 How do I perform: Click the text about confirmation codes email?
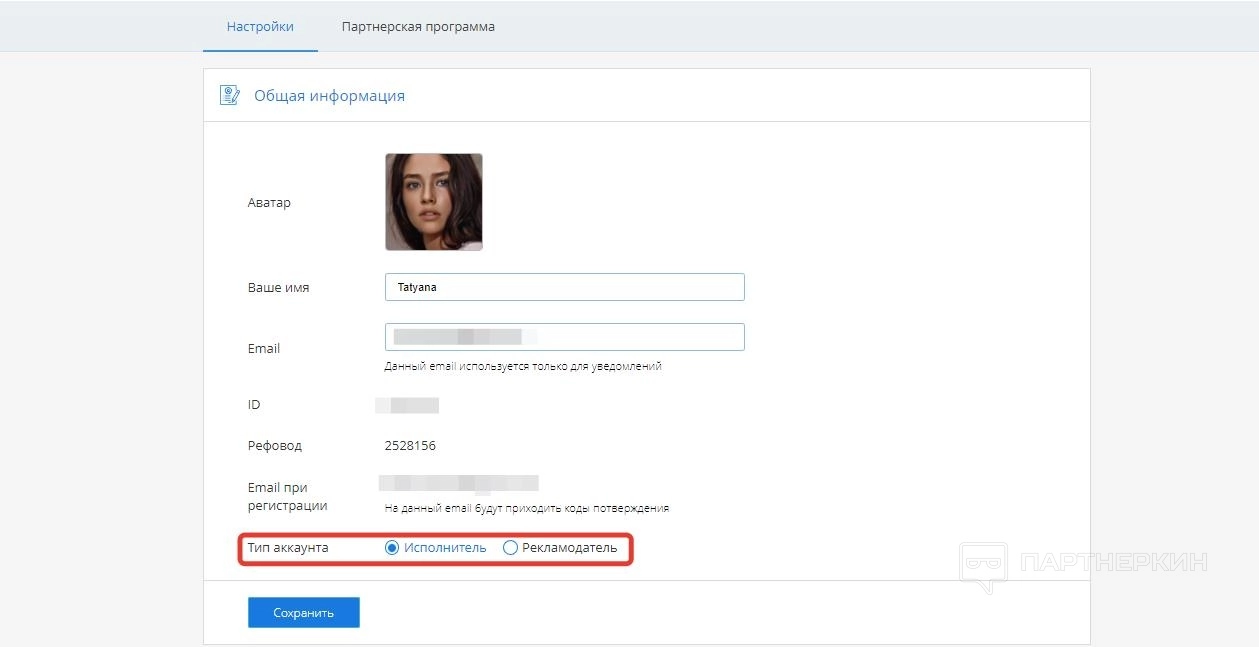pyautogui.click(x=527, y=508)
